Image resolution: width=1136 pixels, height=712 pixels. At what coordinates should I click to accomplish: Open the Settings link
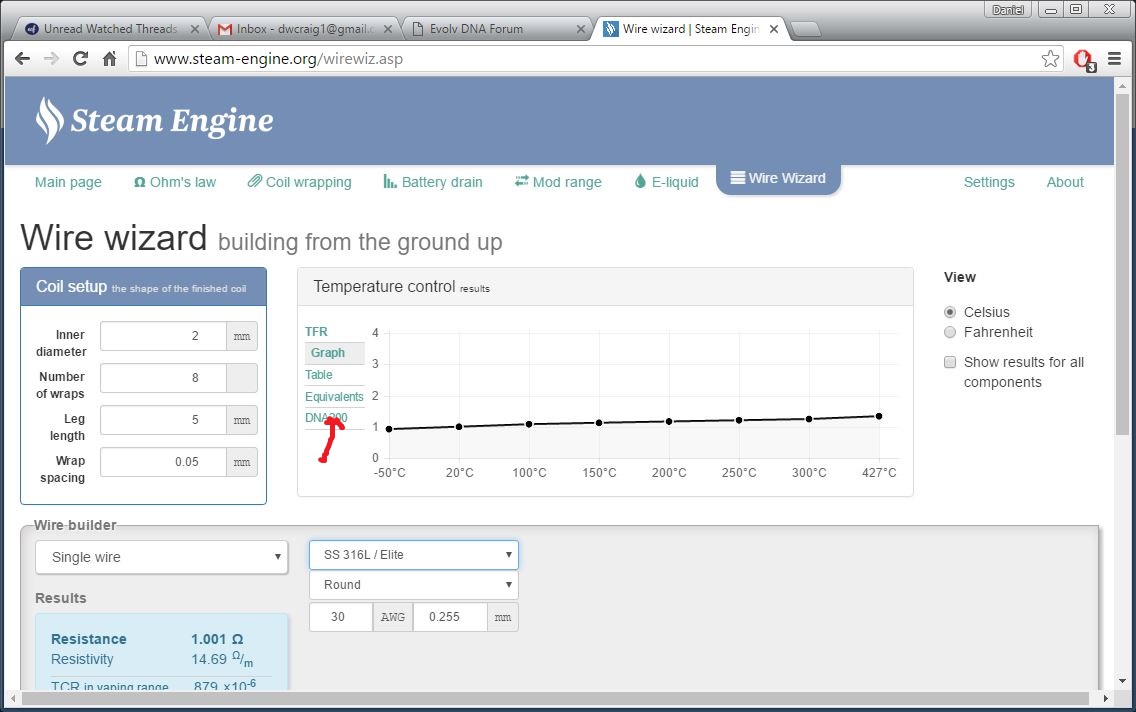pos(988,182)
